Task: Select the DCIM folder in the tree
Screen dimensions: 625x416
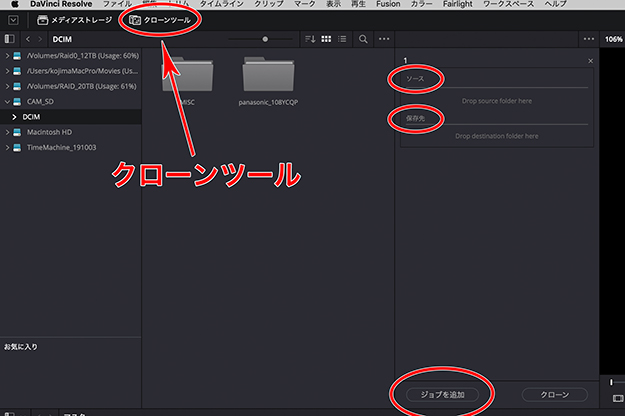Action: coord(32,117)
